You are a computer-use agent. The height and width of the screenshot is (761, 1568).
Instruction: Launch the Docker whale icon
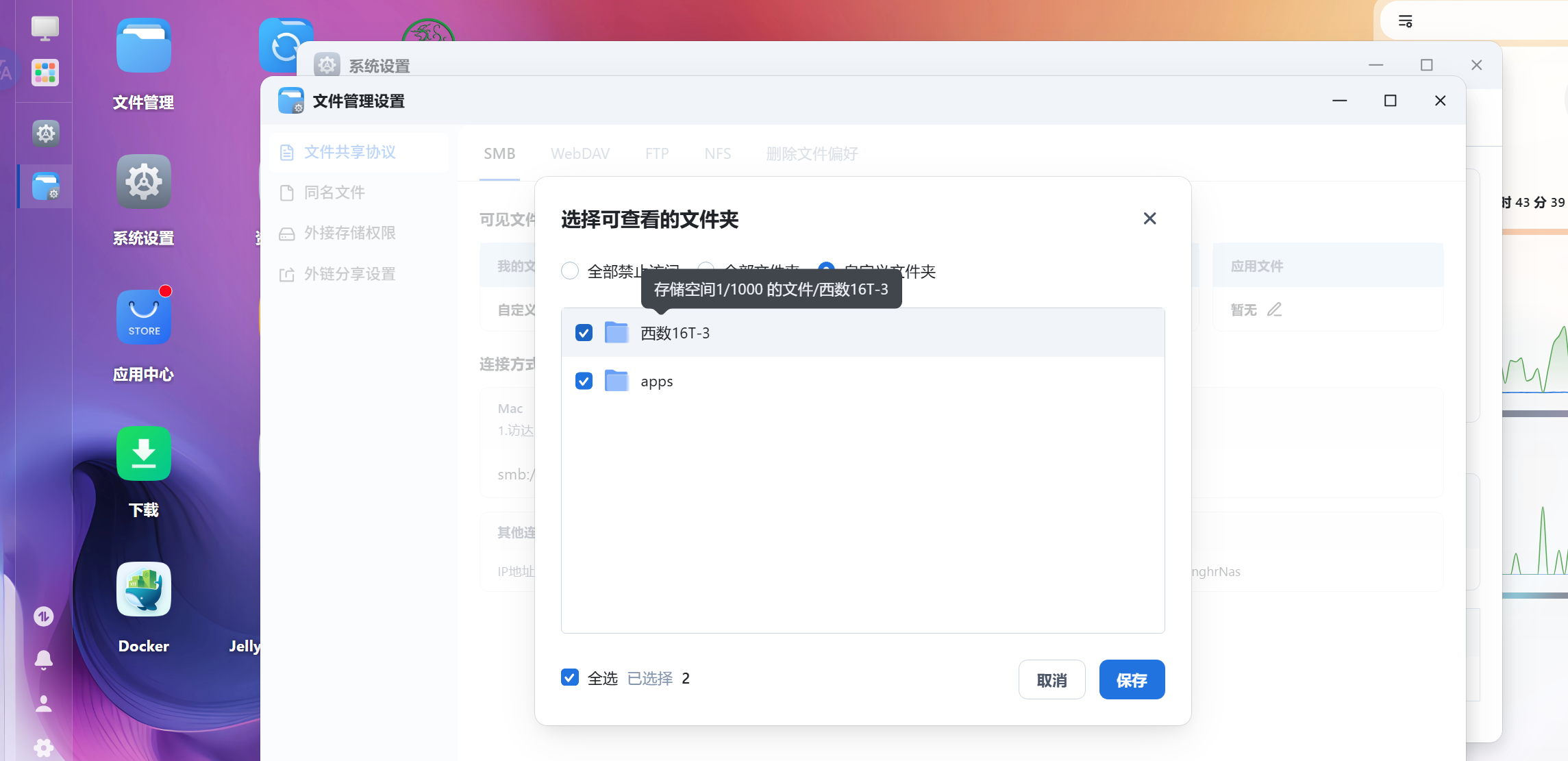(143, 589)
